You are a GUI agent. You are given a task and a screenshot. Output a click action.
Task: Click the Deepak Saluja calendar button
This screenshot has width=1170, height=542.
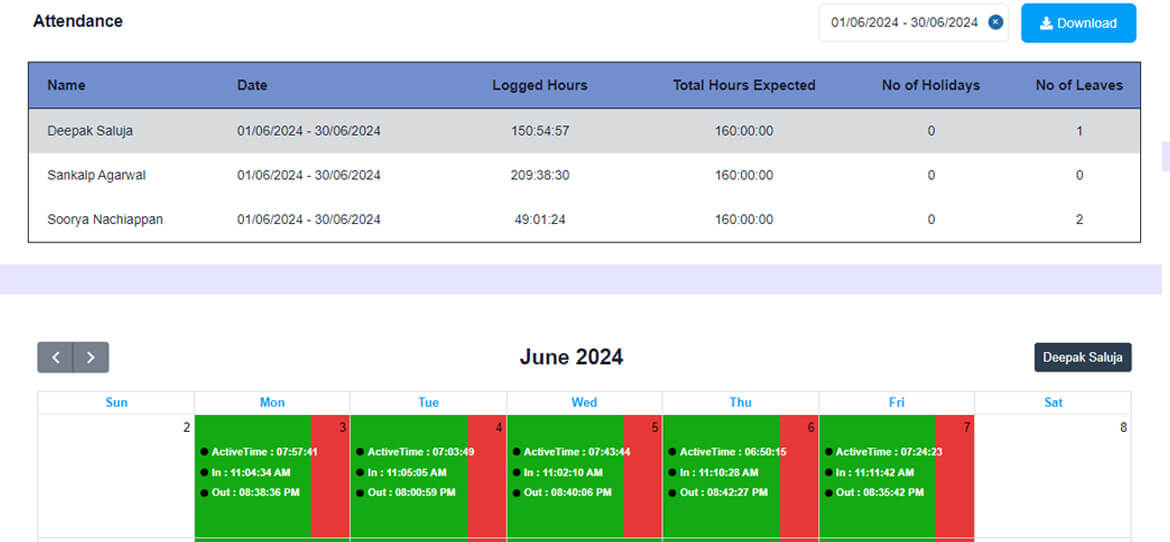point(1083,357)
